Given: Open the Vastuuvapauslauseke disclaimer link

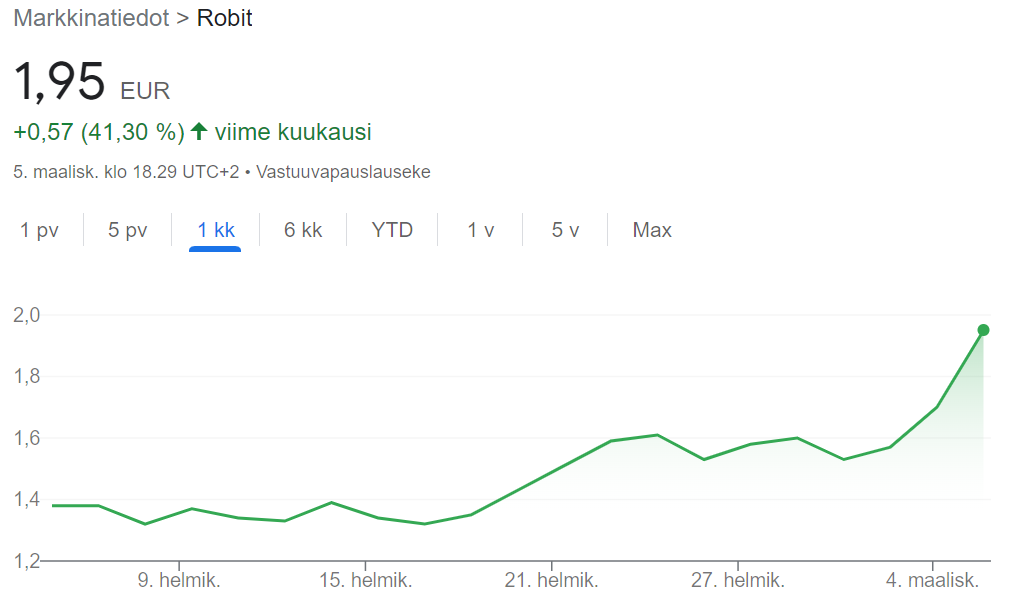Looking at the screenshot, I should coord(343,172).
